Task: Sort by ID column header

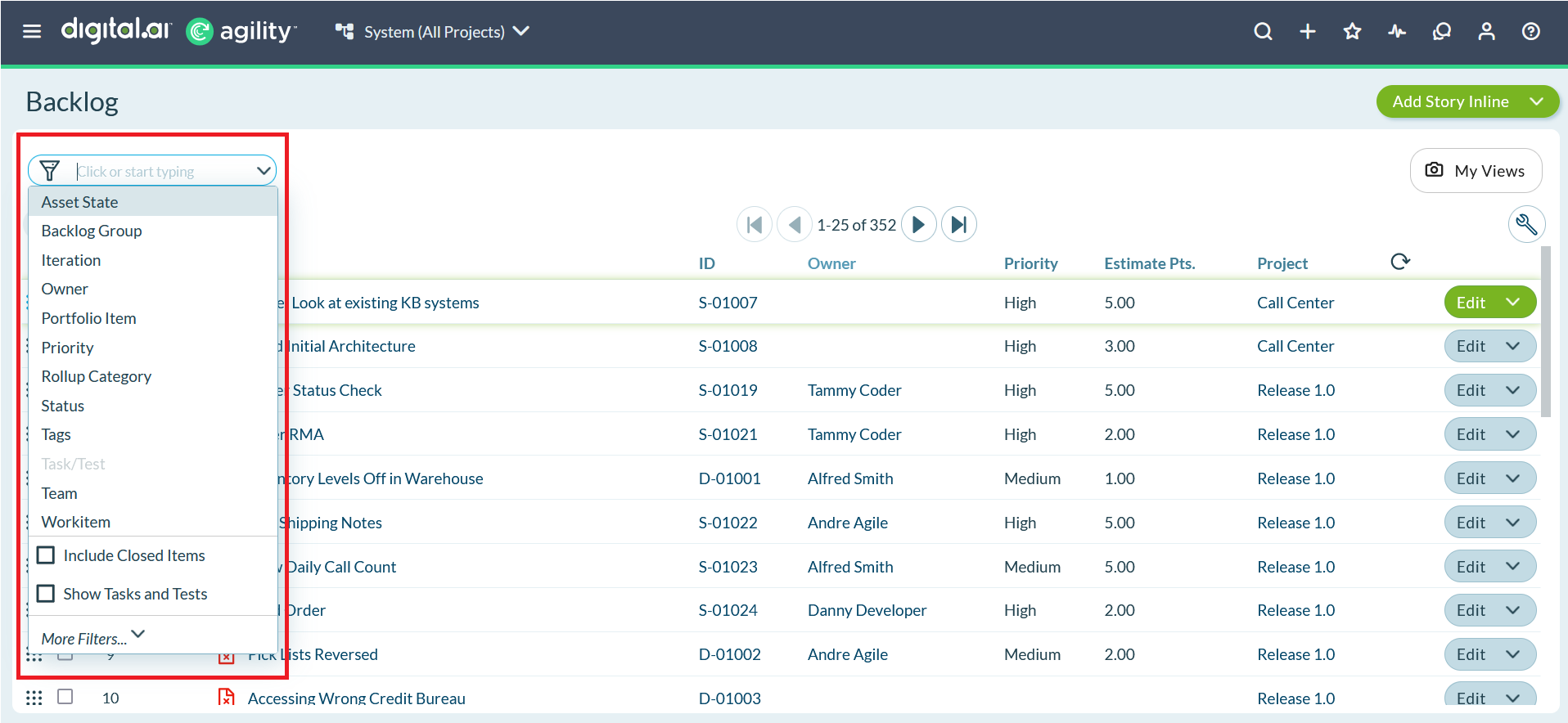Action: pyautogui.click(x=706, y=263)
